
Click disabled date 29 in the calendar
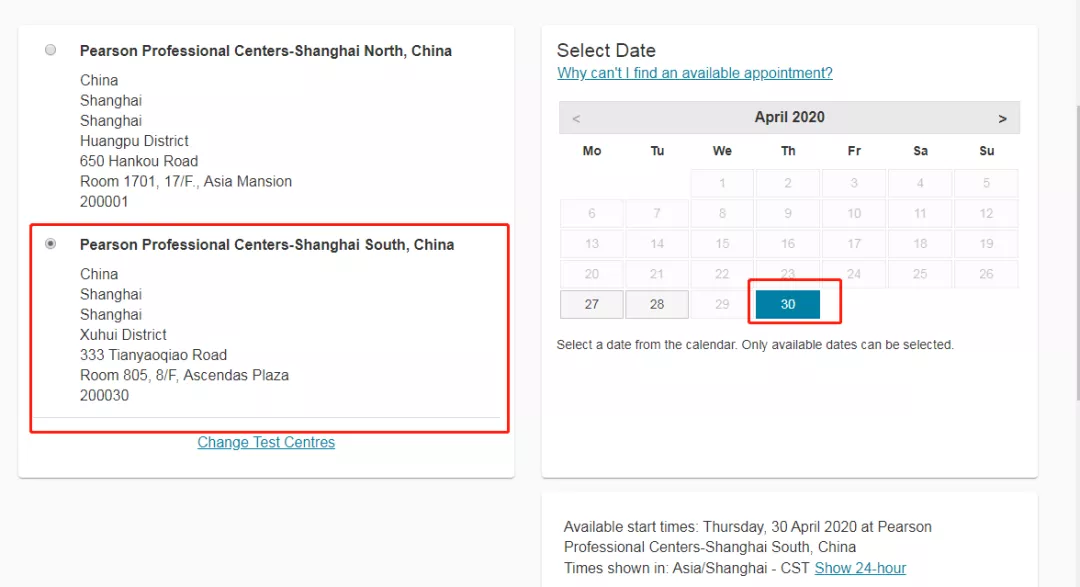click(x=722, y=304)
